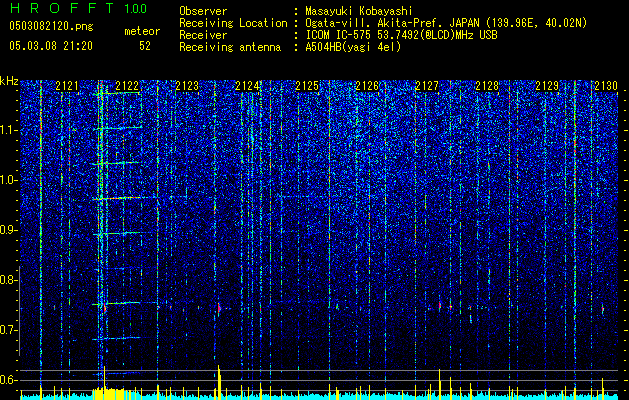
Task: Click the meteor count value 52
Action: click(x=145, y=46)
